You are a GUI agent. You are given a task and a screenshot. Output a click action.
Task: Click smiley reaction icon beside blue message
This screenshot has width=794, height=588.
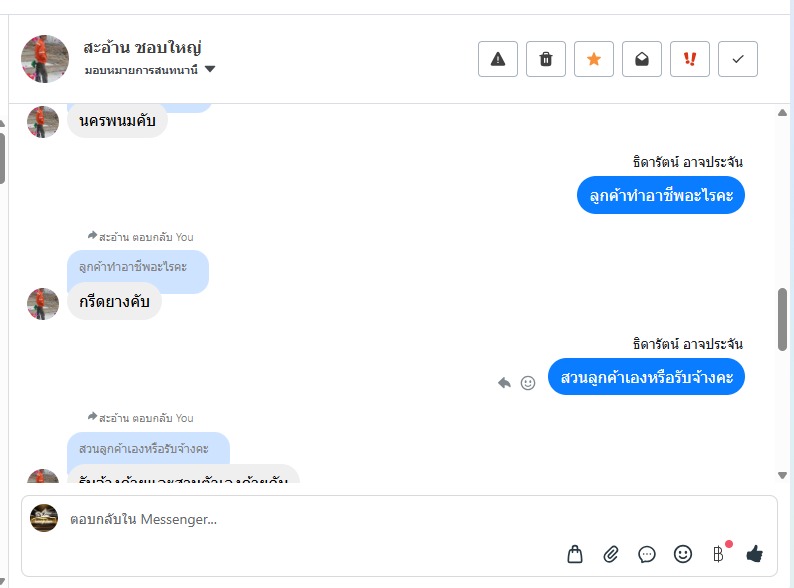[528, 382]
